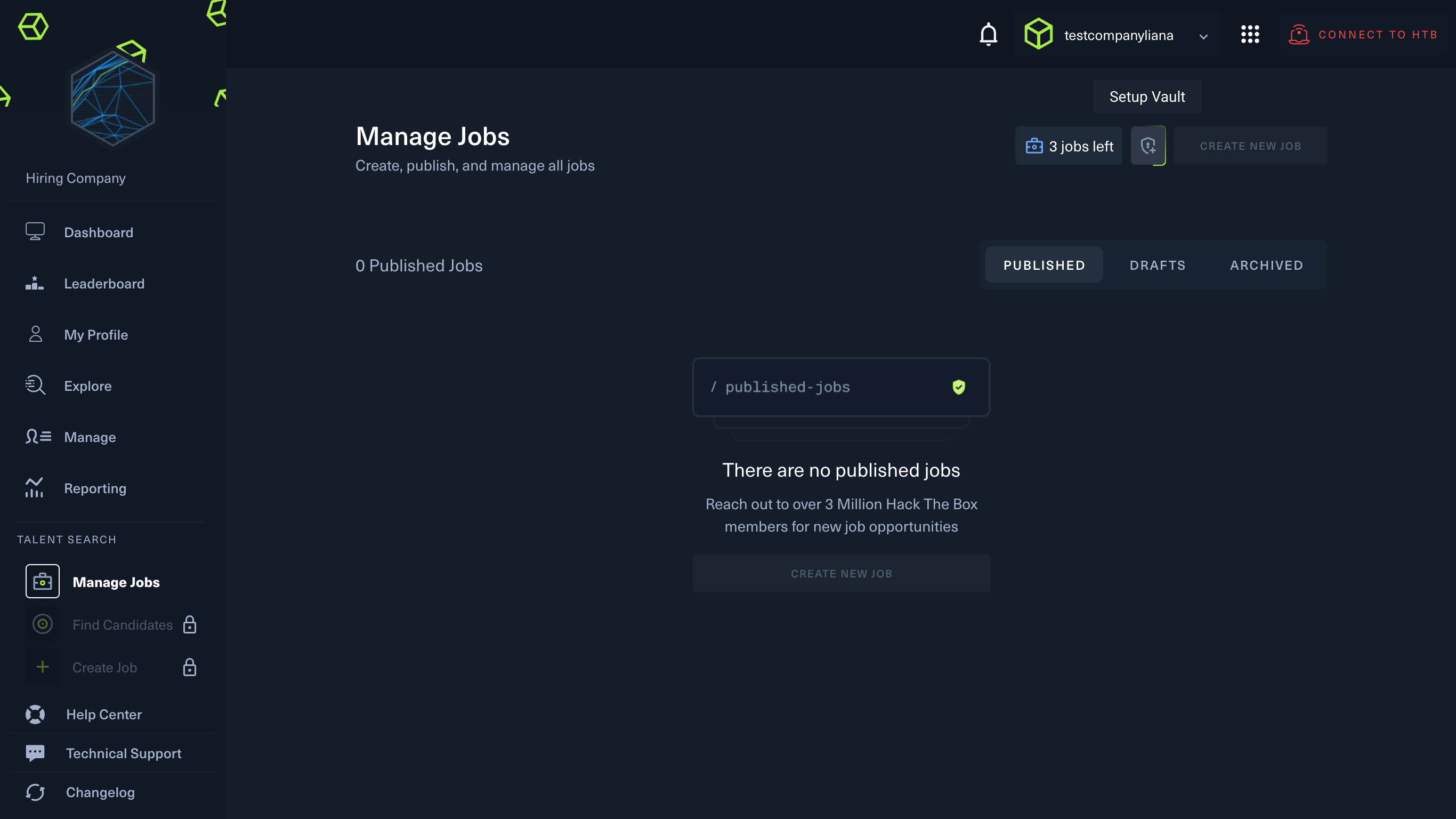The height and width of the screenshot is (819, 1456).
Task: Click the Reporting chart icon
Action: point(35,487)
